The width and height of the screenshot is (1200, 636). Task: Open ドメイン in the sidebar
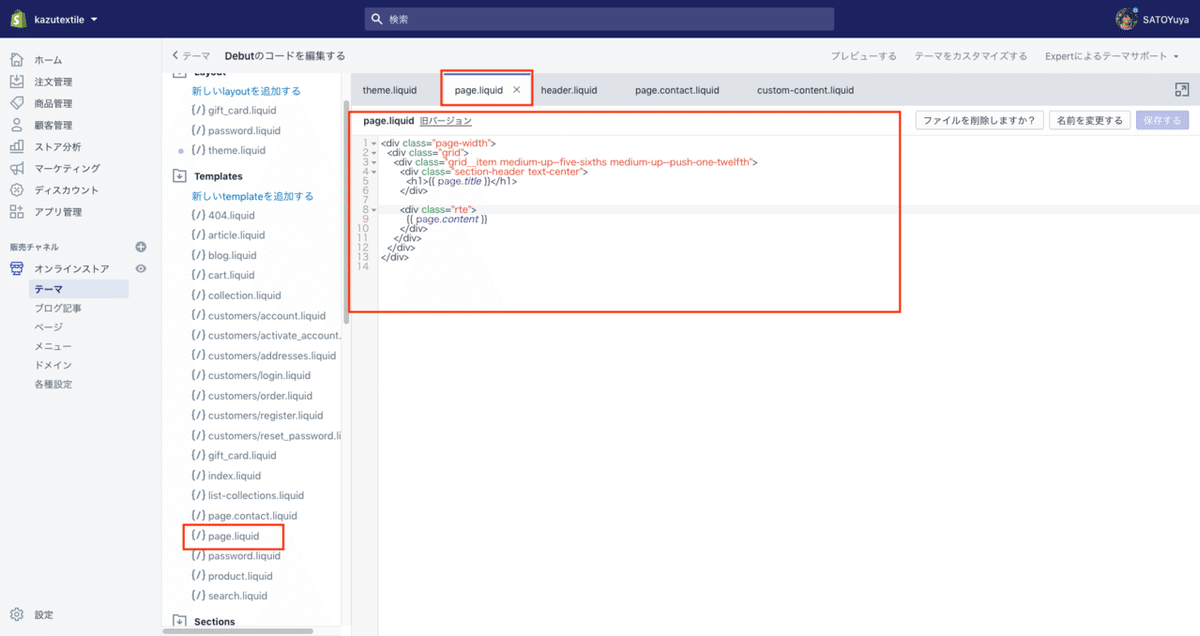click(52, 365)
